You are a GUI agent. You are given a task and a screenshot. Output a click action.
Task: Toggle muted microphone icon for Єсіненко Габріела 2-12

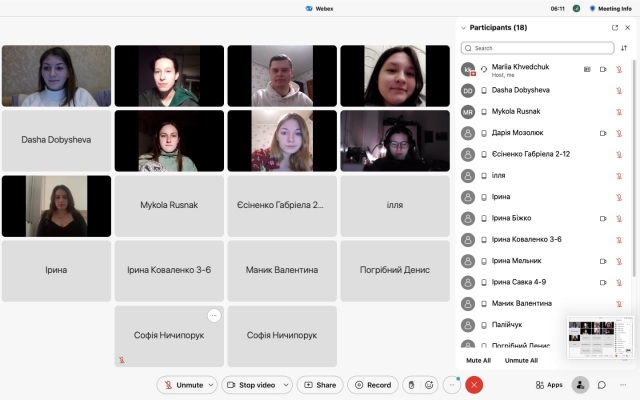(x=619, y=155)
